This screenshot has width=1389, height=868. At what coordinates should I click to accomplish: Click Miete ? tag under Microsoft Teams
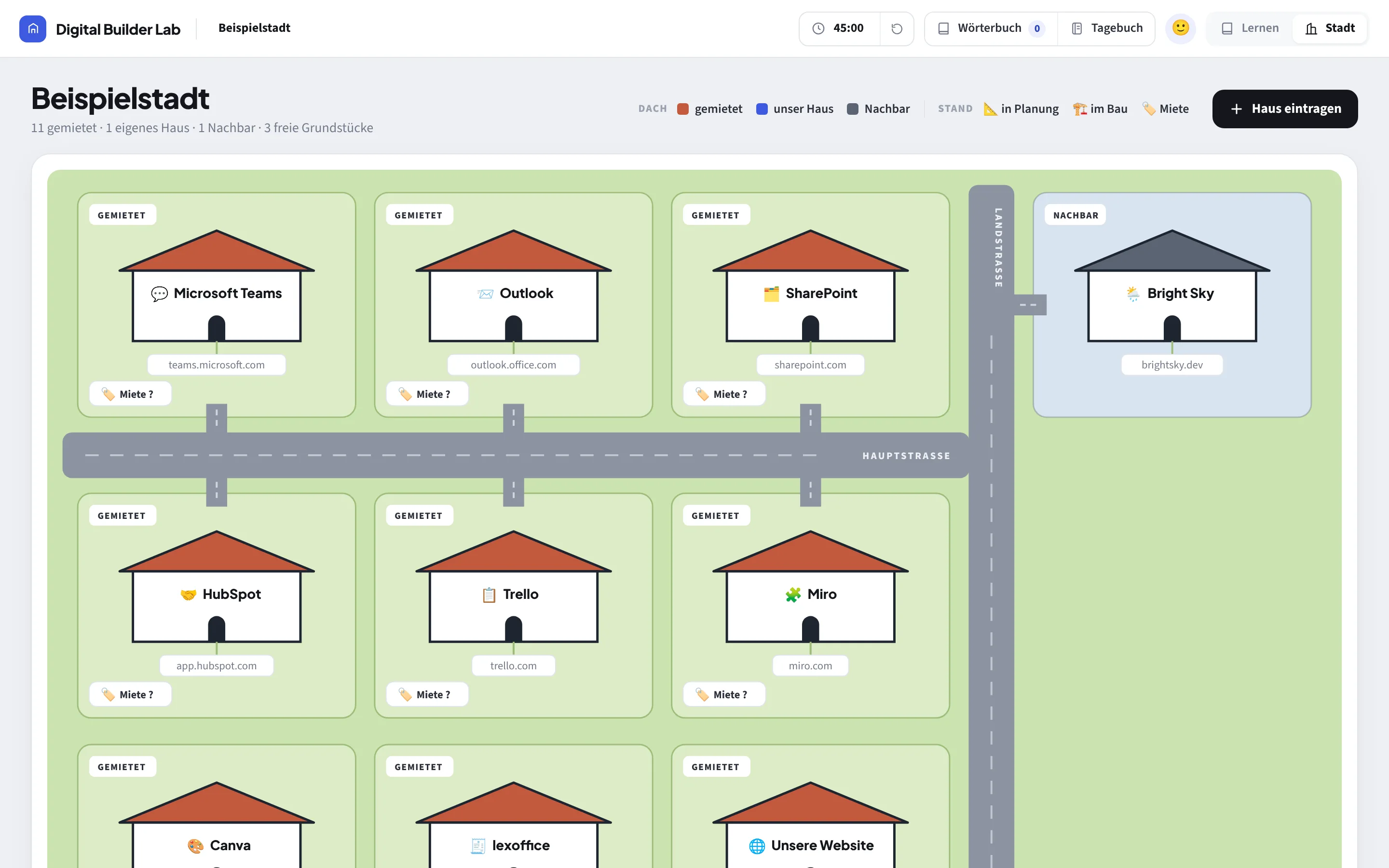coord(130,394)
